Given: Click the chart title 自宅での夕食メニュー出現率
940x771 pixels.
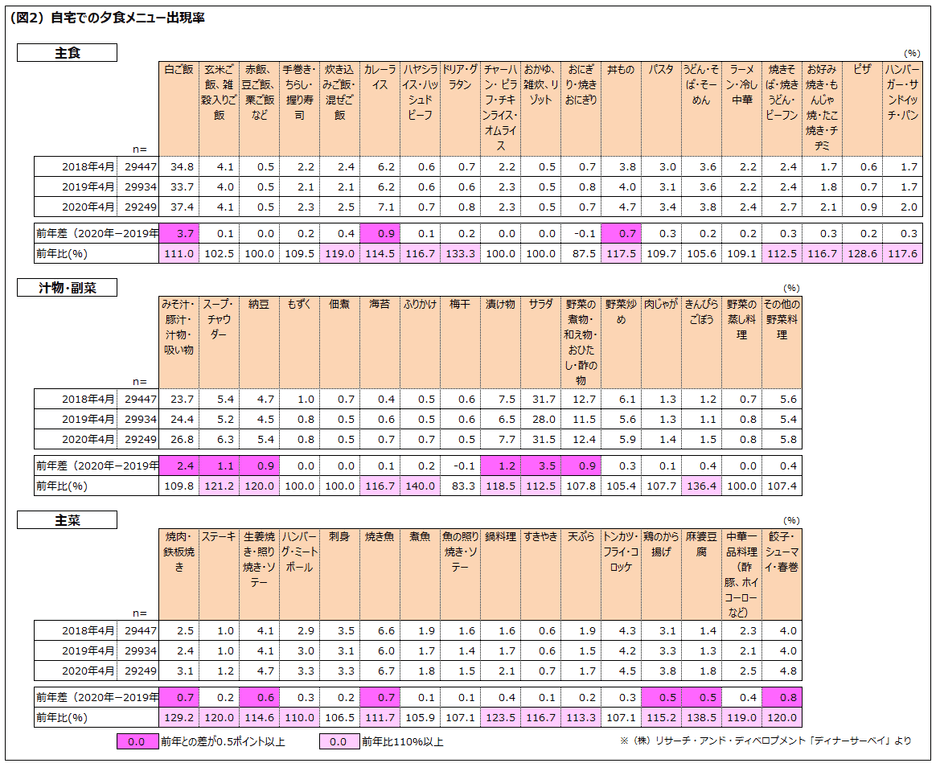Looking at the screenshot, I should pyautogui.click(x=128, y=19).
